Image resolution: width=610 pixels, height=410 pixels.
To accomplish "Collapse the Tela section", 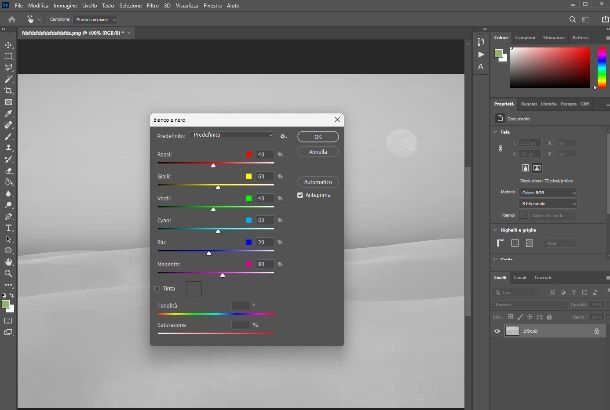I will [495, 132].
